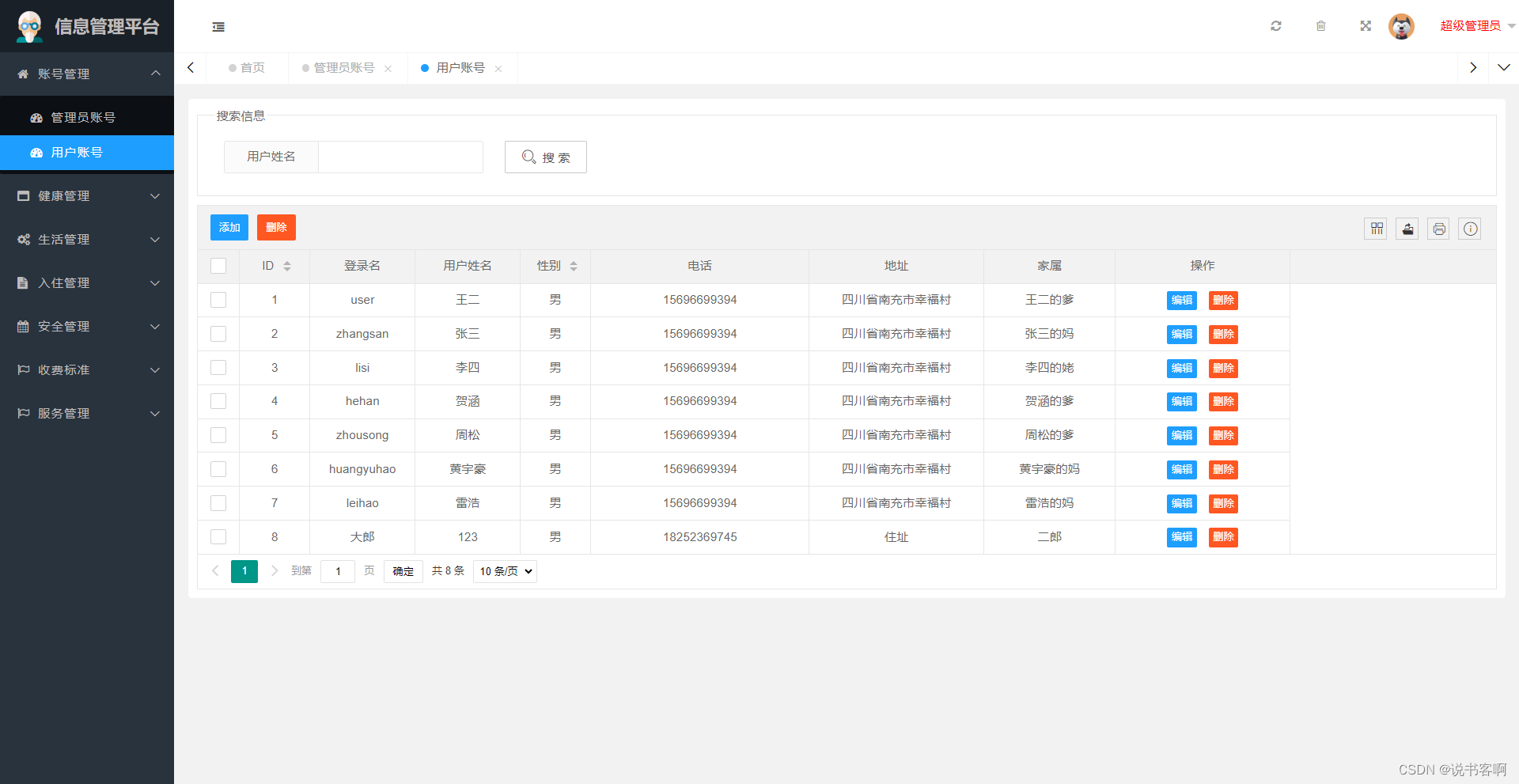Expand the 入住管理 menu
The image size is (1519, 784).
(x=87, y=283)
